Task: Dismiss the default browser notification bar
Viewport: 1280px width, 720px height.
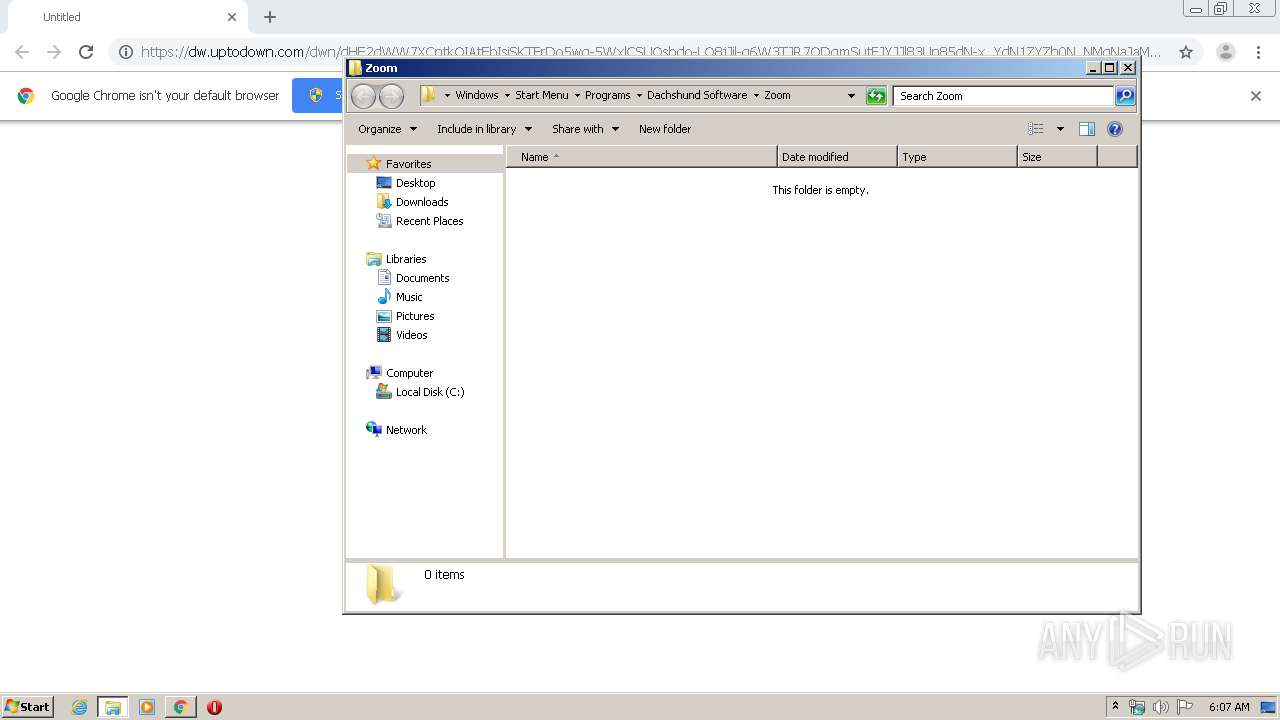Action: pos(1256,96)
